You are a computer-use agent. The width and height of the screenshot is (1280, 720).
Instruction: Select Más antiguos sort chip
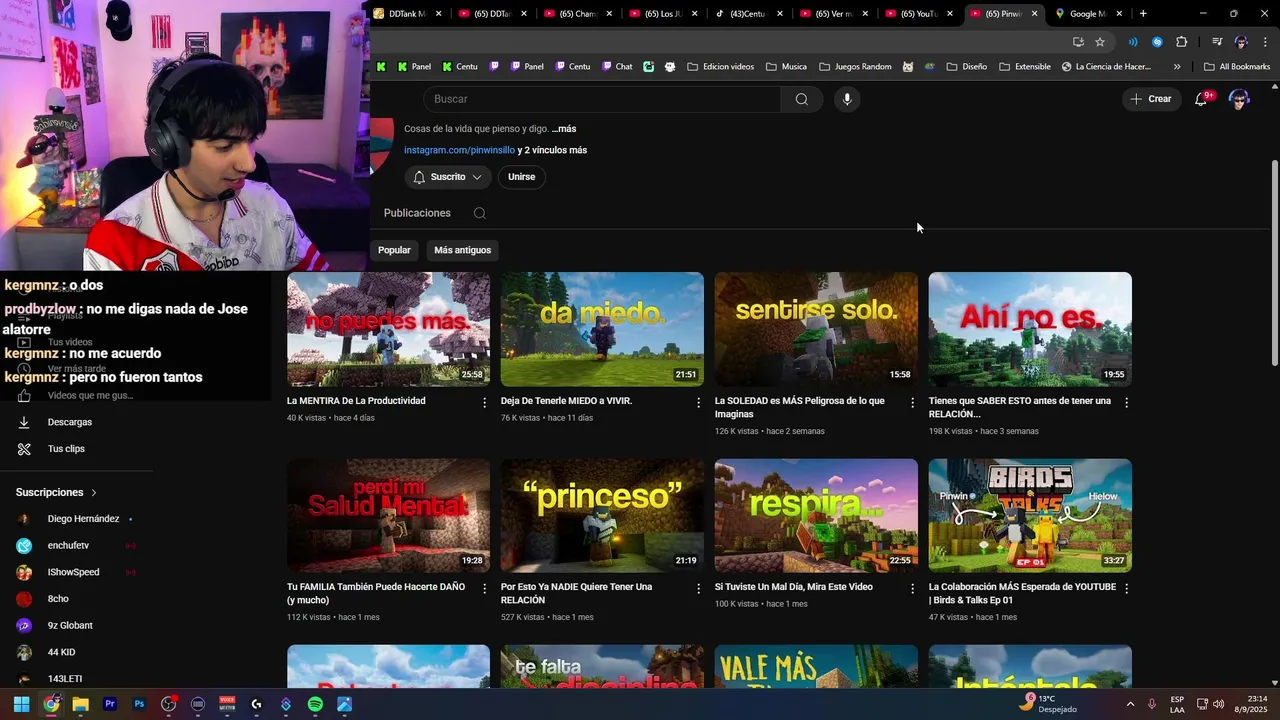pyautogui.click(x=462, y=250)
